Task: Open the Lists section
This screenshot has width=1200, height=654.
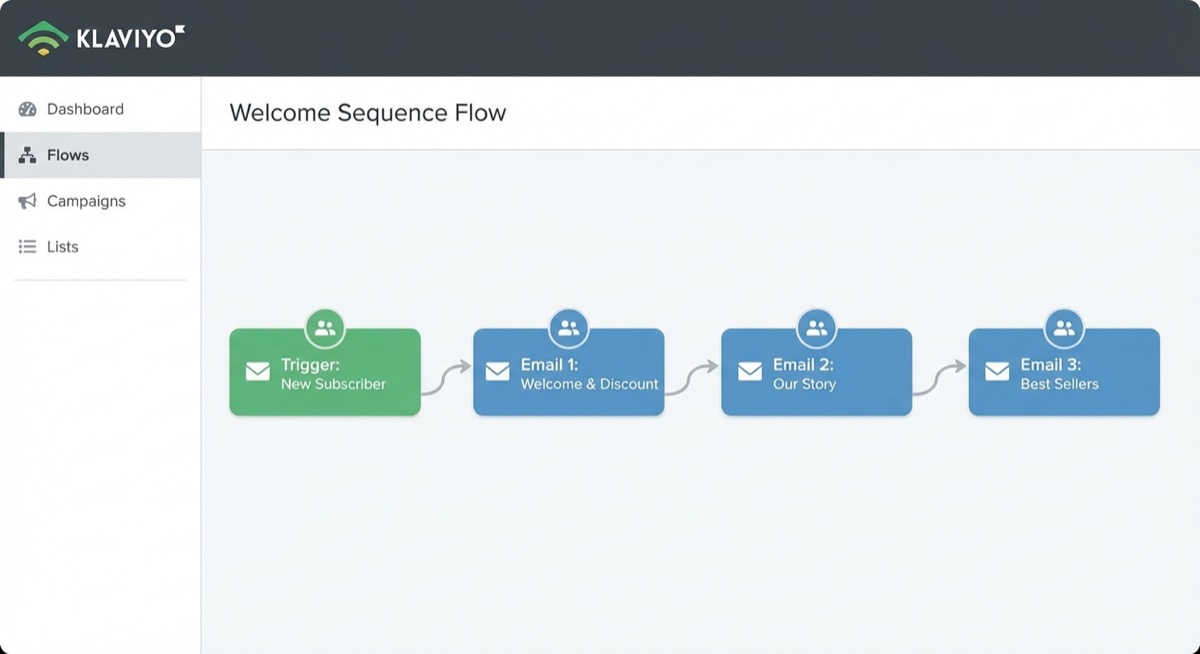Action: pyautogui.click(x=63, y=247)
